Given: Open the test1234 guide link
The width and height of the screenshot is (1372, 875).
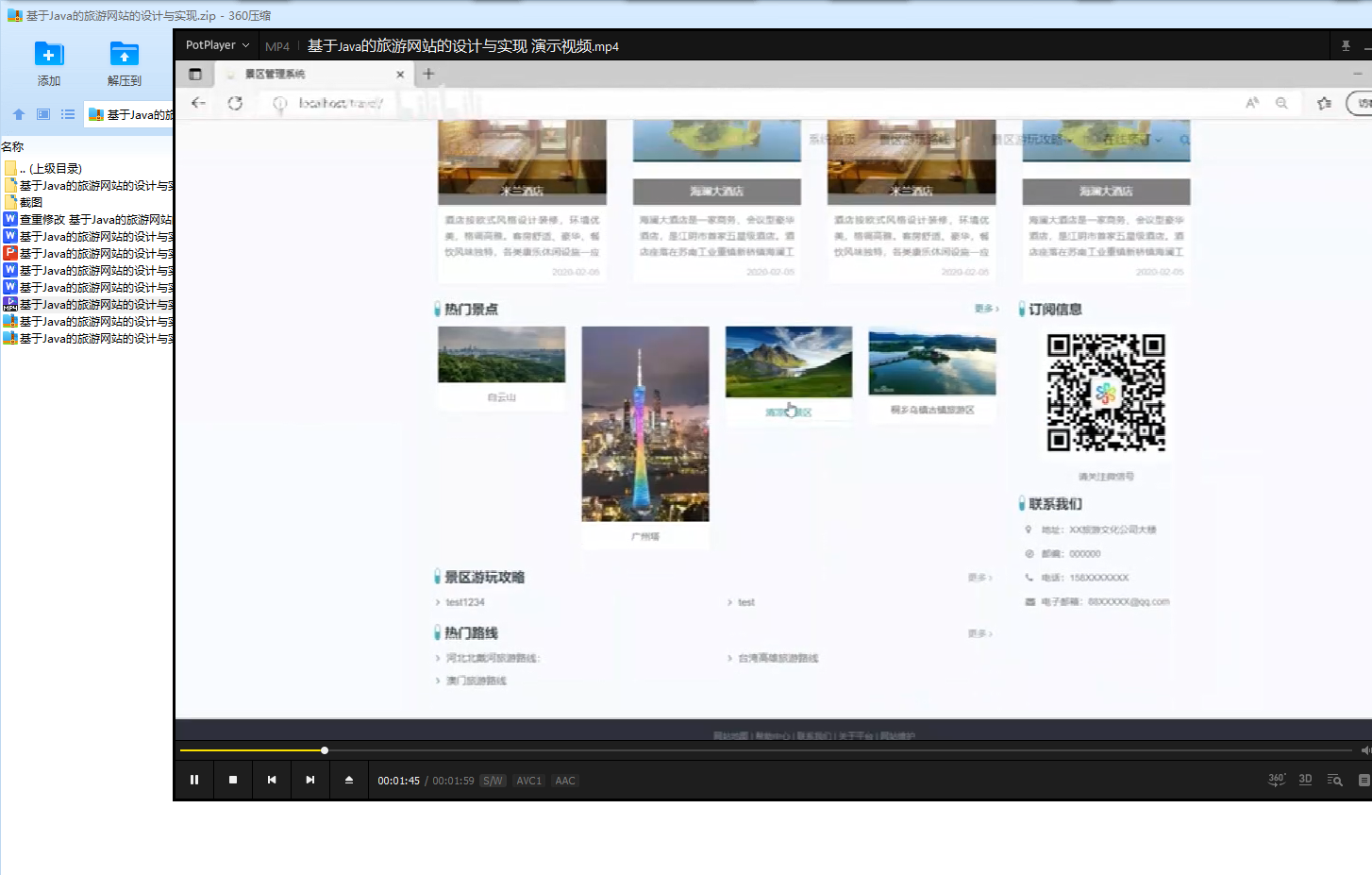Looking at the screenshot, I should pyautogui.click(x=465, y=602).
